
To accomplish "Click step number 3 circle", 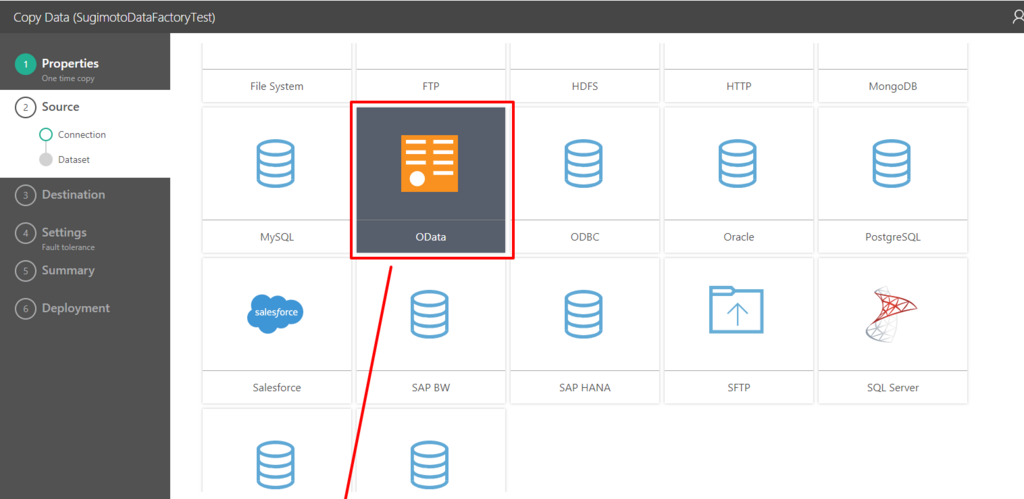I will coord(25,195).
